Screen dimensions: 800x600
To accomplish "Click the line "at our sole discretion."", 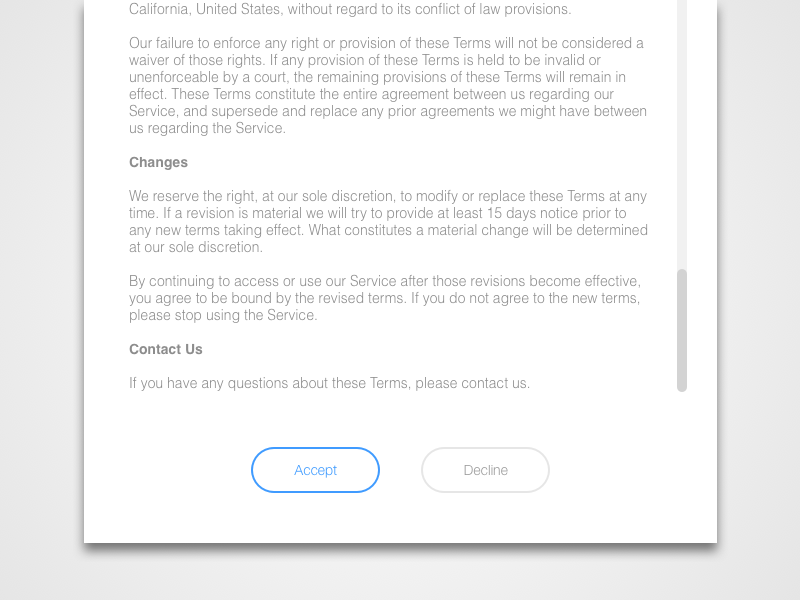I will point(196,247).
